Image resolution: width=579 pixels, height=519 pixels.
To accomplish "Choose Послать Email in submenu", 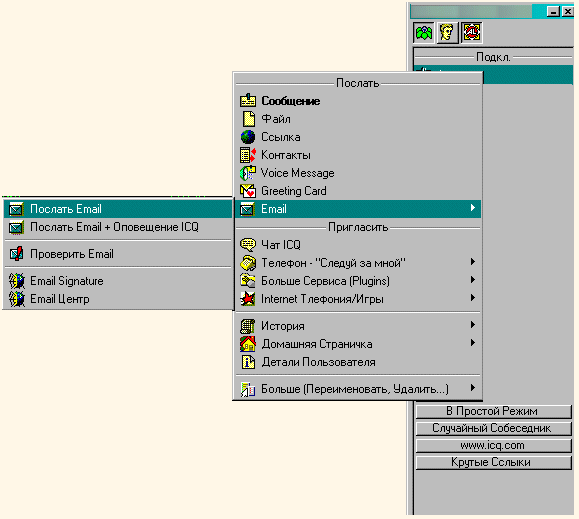I will pos(118,209).
